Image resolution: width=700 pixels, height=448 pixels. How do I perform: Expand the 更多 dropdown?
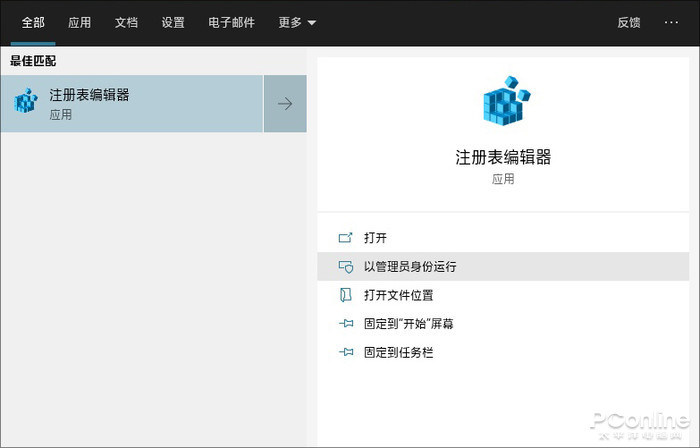297,22
